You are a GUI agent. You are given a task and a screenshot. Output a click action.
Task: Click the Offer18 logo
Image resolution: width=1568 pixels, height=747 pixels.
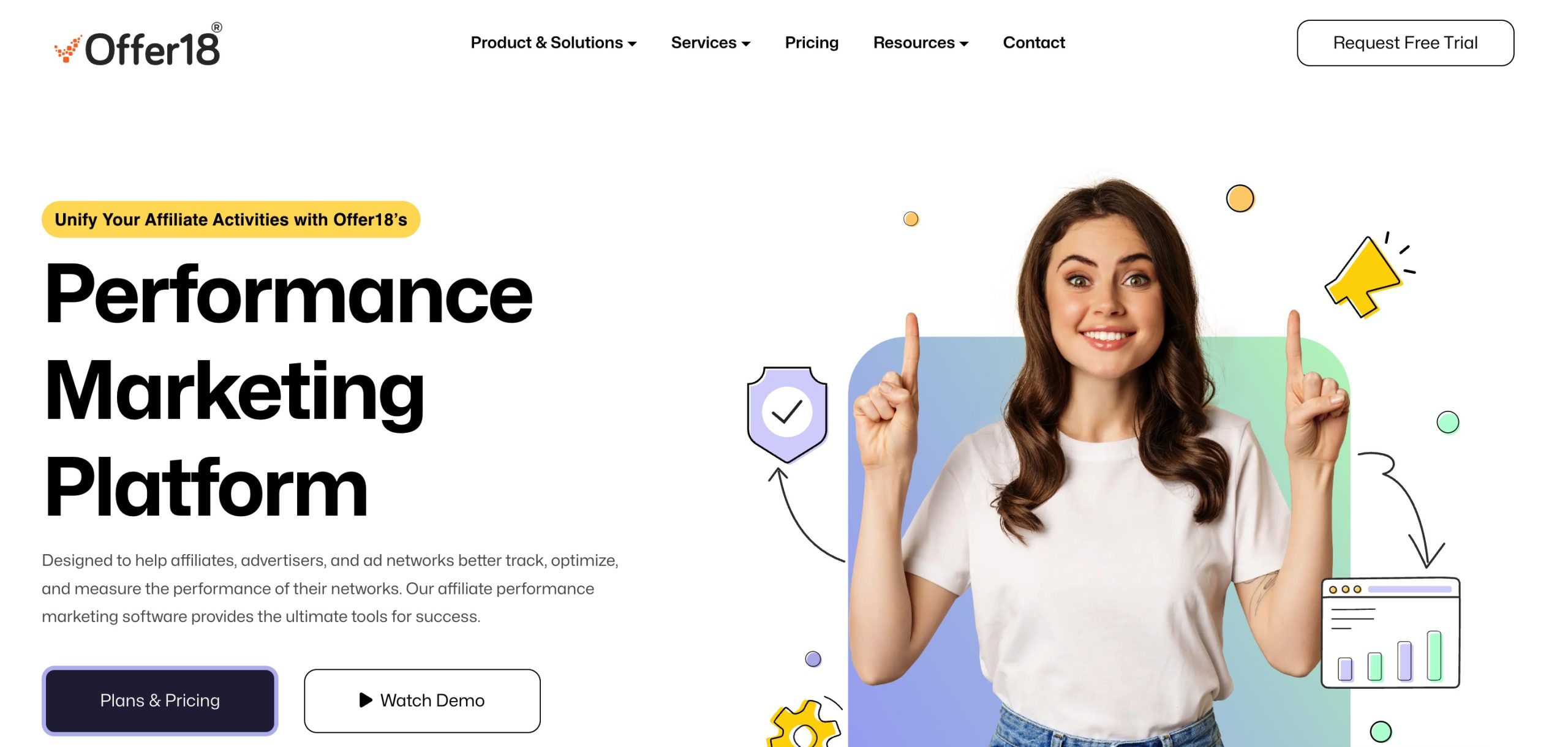click(138, 45)
